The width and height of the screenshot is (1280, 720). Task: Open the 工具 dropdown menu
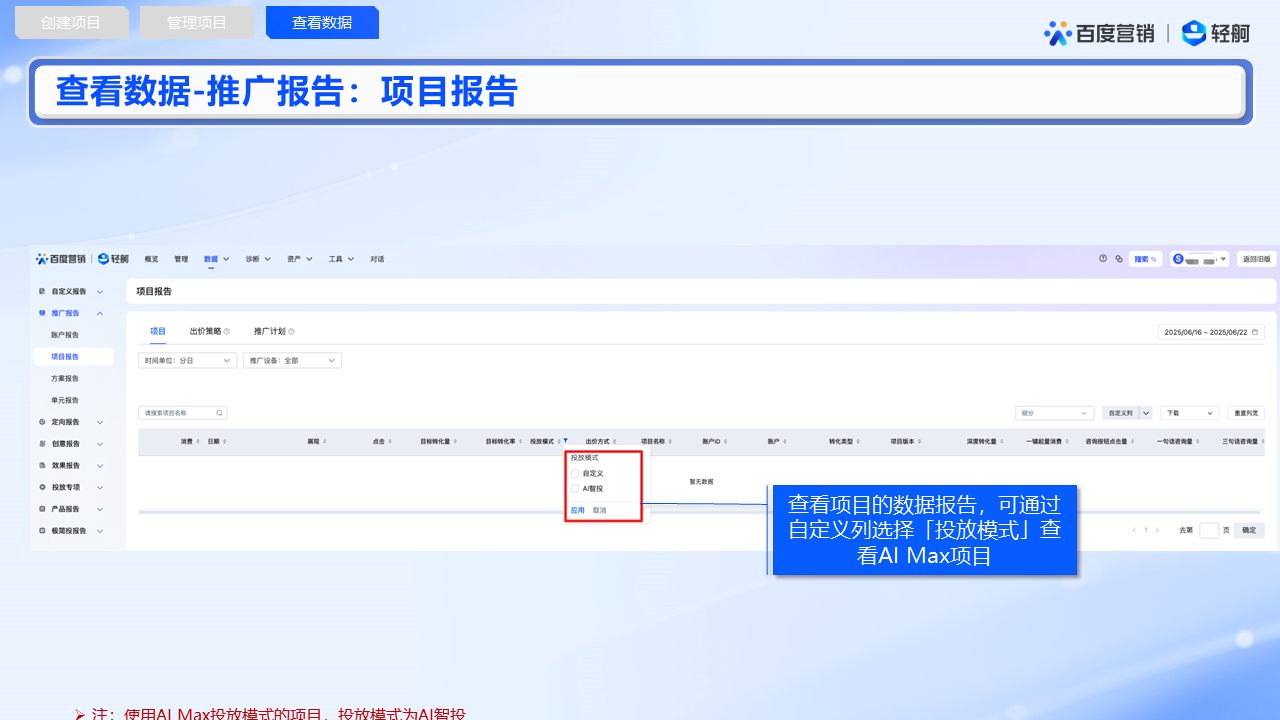(341, 259)
